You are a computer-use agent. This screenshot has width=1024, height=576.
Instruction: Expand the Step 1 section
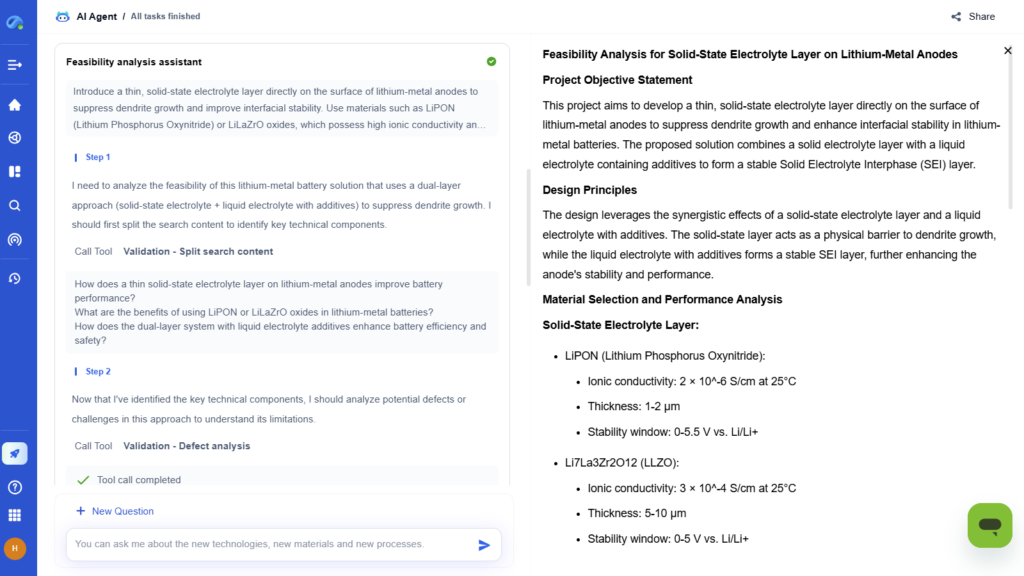tap(95, 157)
